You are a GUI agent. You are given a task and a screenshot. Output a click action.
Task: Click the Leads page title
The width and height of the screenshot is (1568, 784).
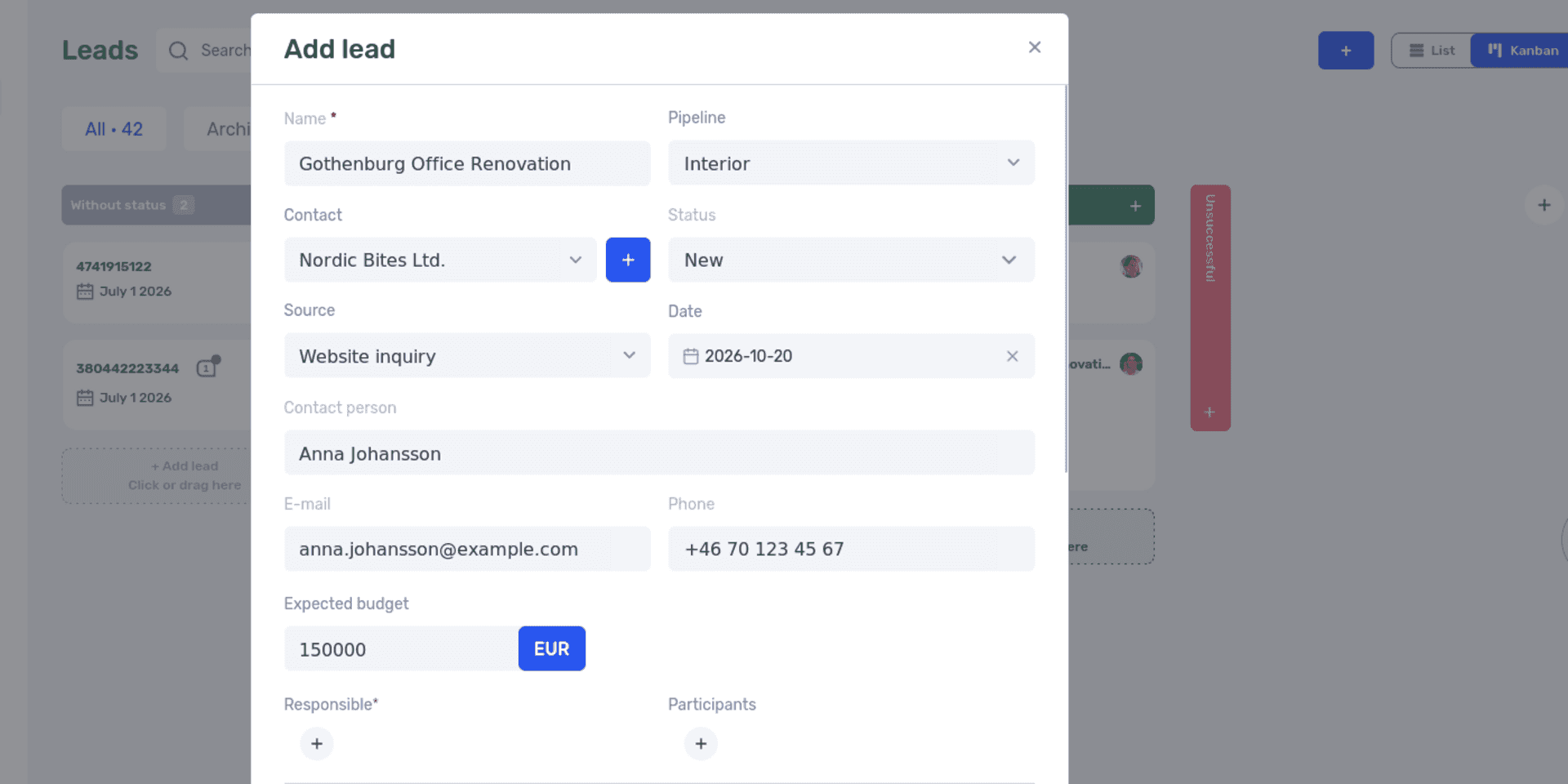point(100,51)
